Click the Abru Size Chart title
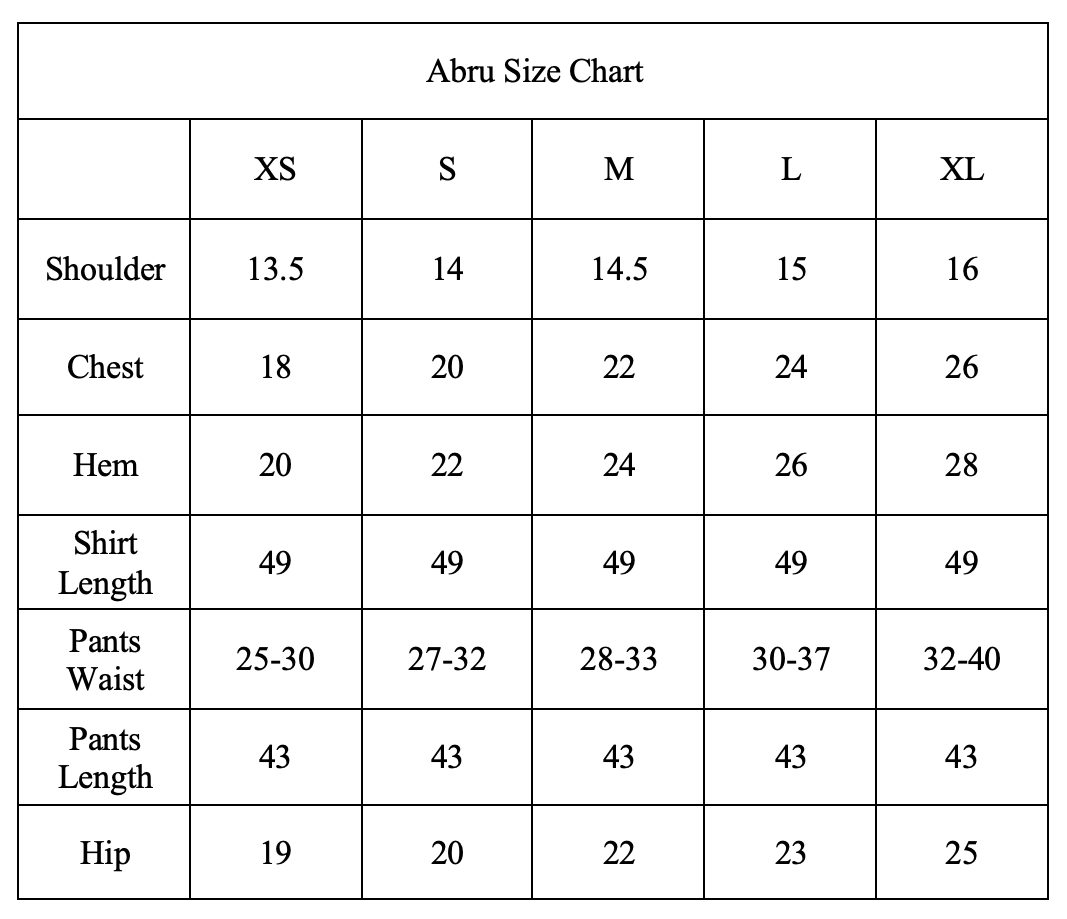The height and width of the screenshot is (919, 1067). pos(534,72)
